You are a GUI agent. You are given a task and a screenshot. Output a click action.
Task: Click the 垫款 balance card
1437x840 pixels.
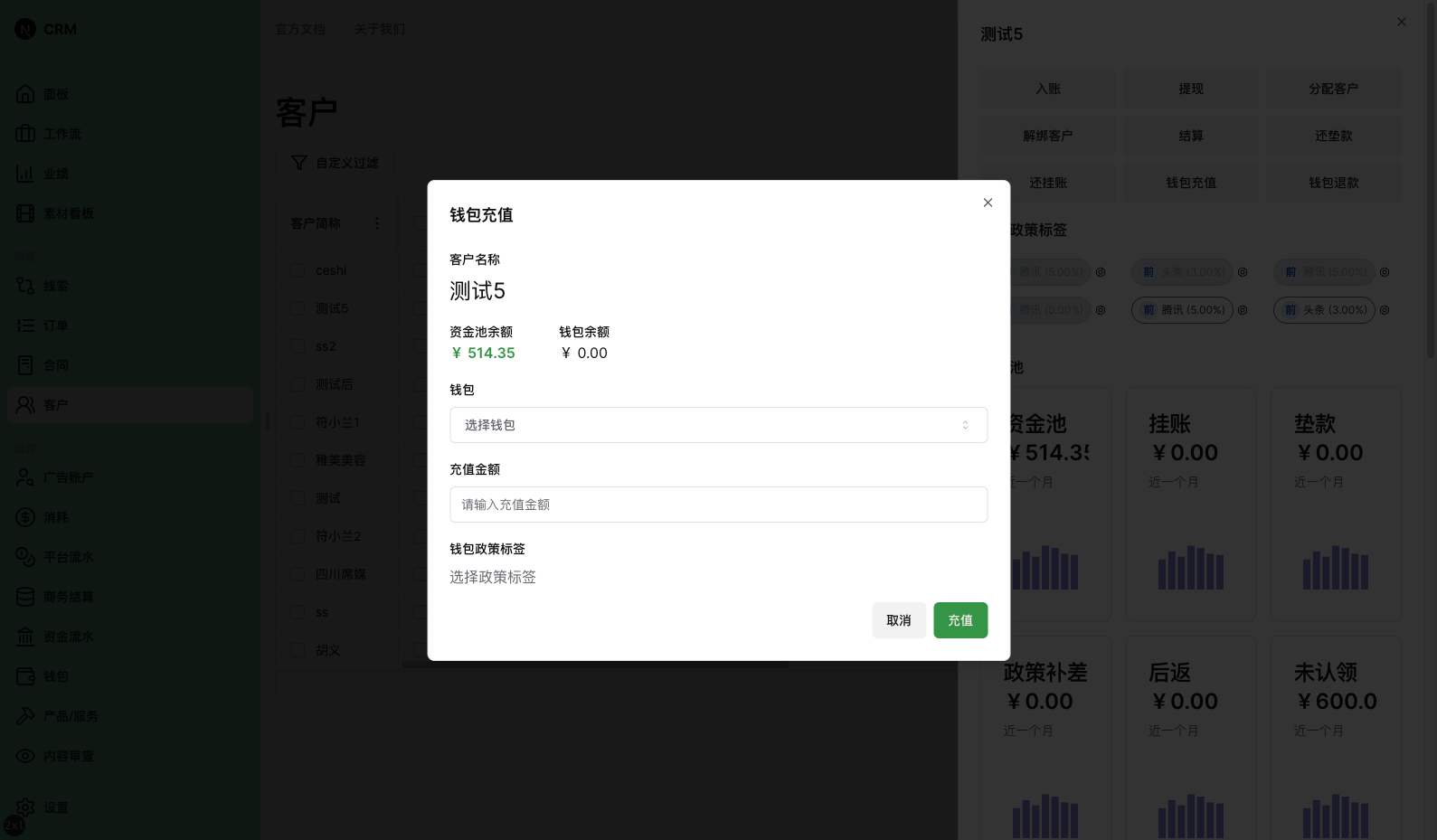pyautogui.click(x=1336, y=505)
